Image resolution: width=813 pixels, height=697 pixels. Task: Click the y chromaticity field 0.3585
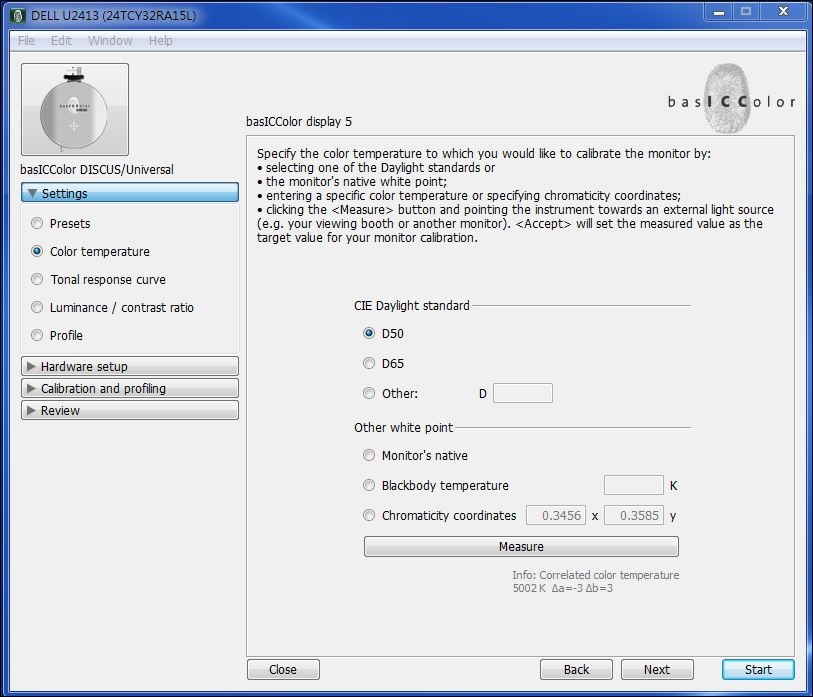tap(634, 515)
